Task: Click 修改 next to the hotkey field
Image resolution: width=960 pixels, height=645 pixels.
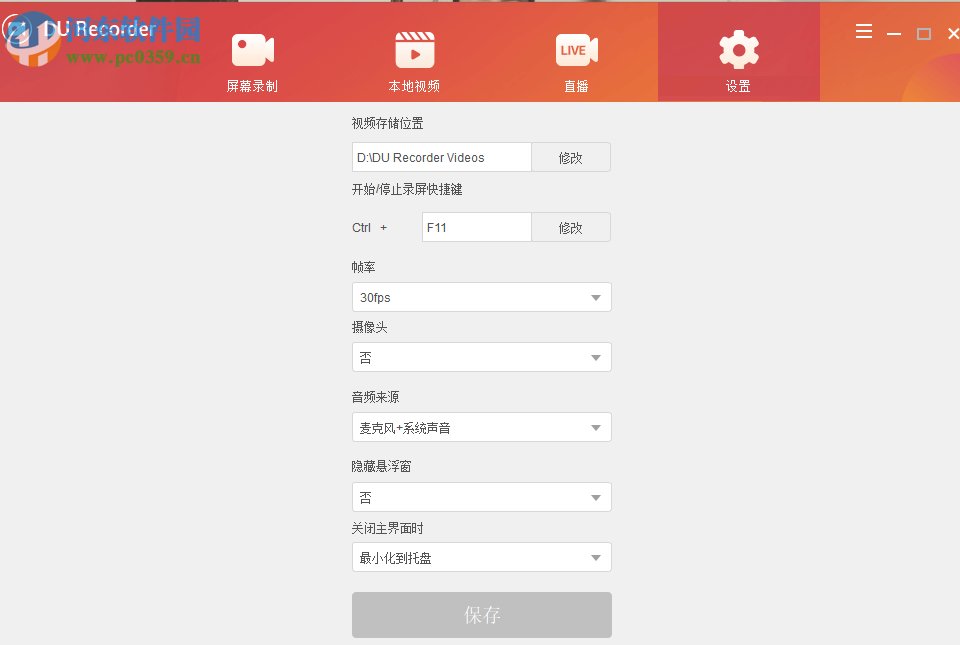Action: 570,227
